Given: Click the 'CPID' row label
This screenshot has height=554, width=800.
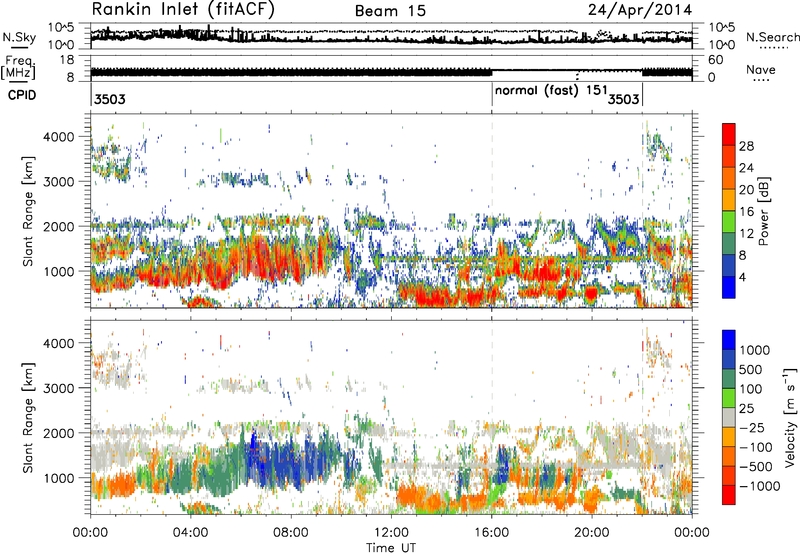Looking at the screenshot, I should coord(22,95).
